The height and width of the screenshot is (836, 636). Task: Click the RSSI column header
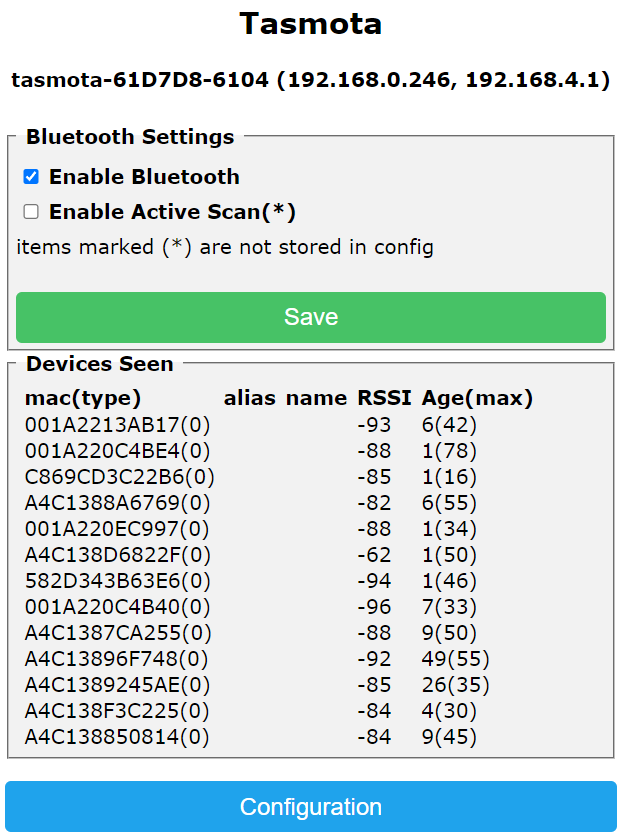tap(384, 398)
